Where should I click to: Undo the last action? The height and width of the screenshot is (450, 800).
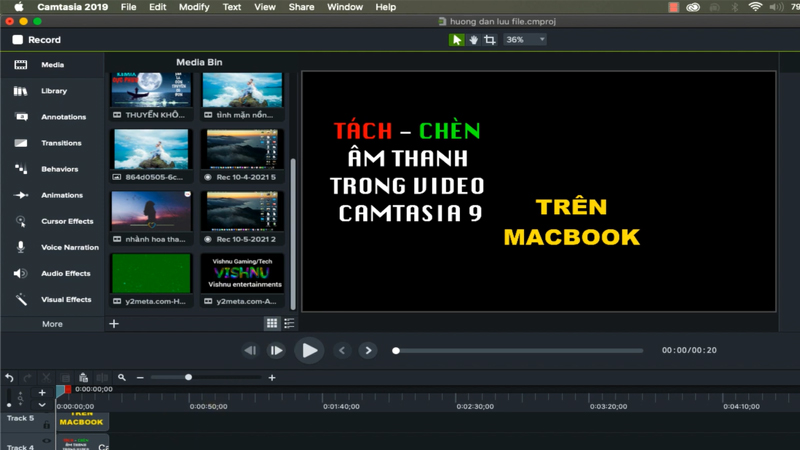[9, 378]
